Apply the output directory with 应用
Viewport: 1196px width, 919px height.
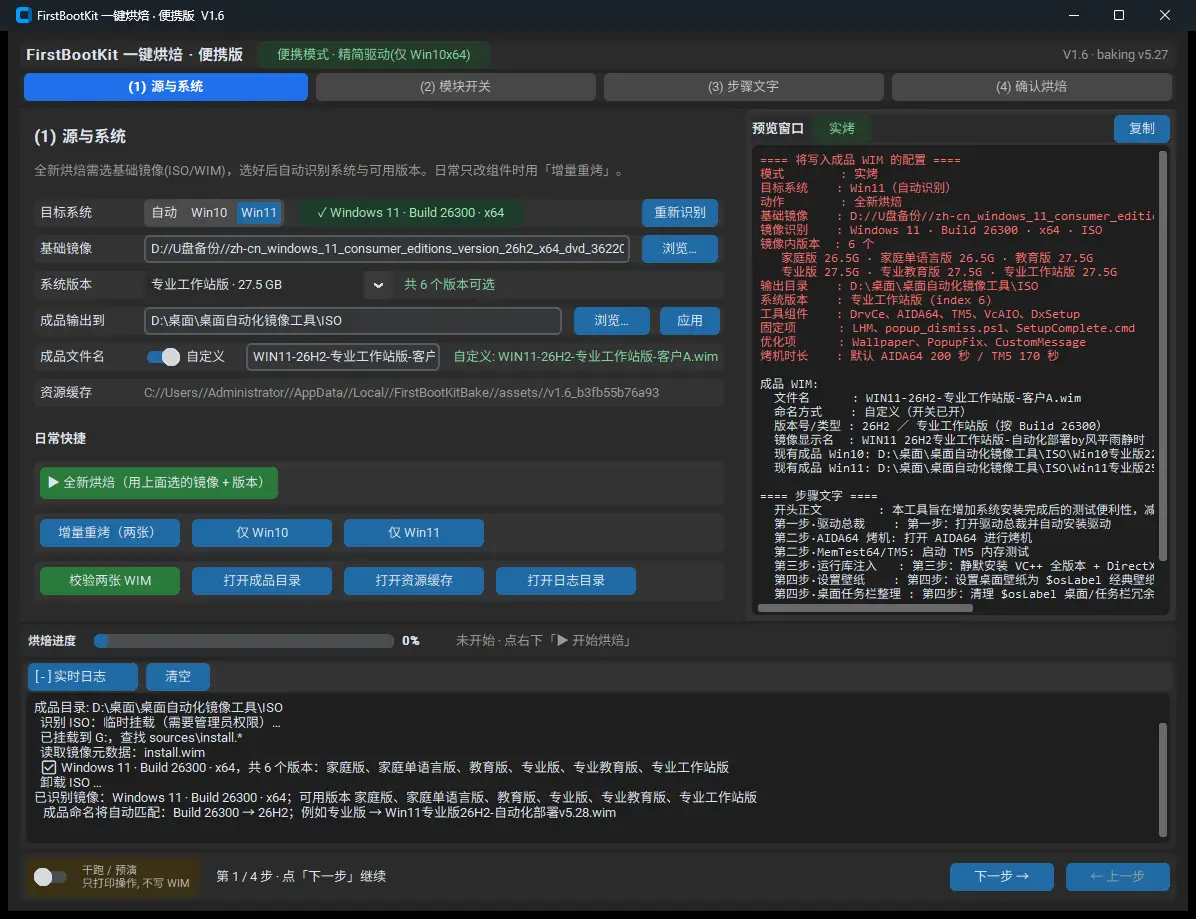coord(690,321)
